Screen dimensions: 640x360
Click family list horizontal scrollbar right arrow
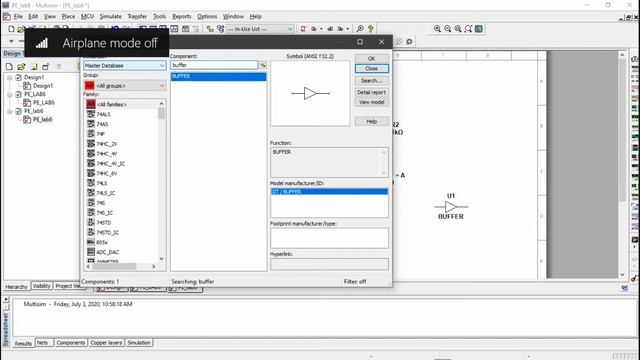click(153, 267)
